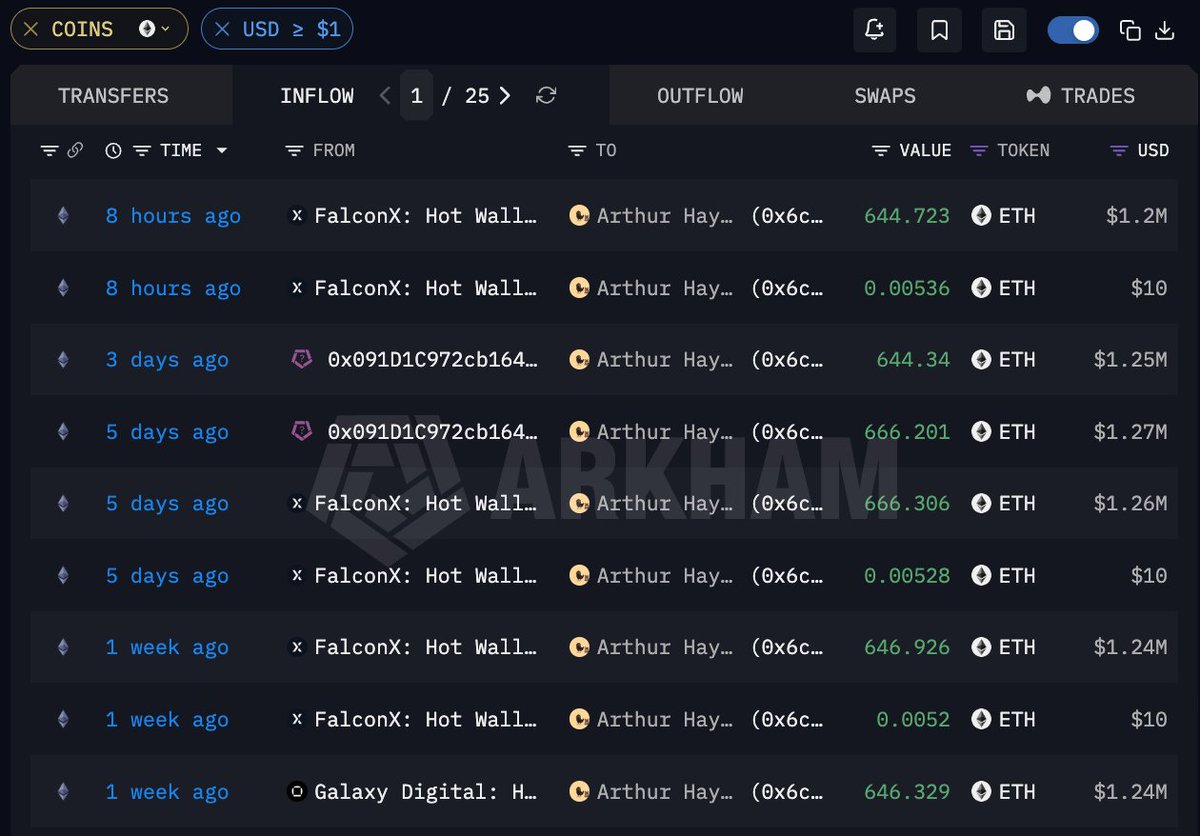Open the TRADES tab
The height and width of the screenshot is (836, 1200).
click(x=1097, y=96)
